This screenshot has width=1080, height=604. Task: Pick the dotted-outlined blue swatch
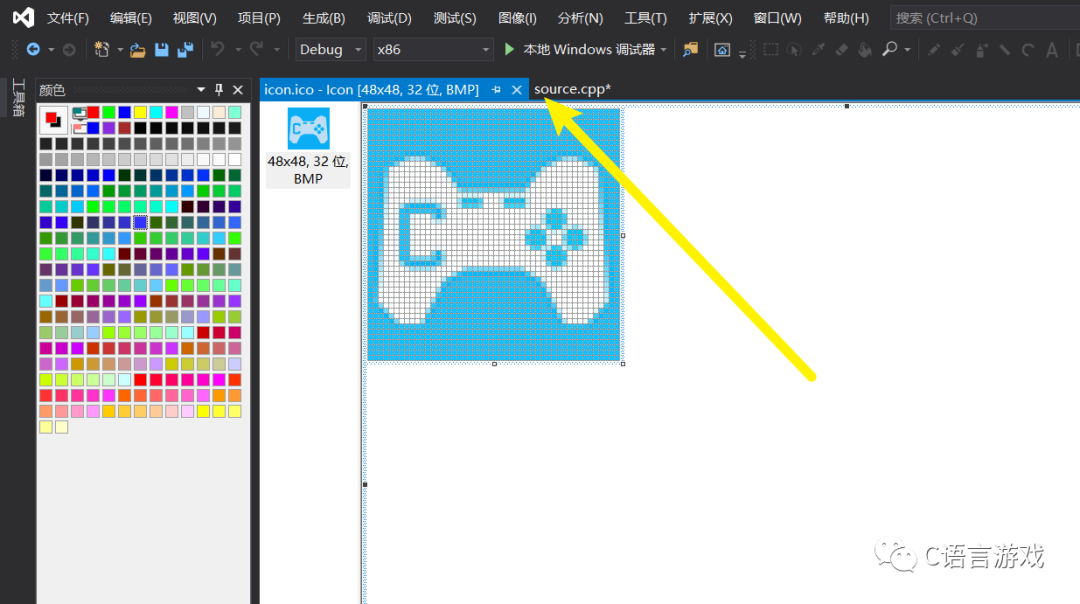click(x=141, y=222)
